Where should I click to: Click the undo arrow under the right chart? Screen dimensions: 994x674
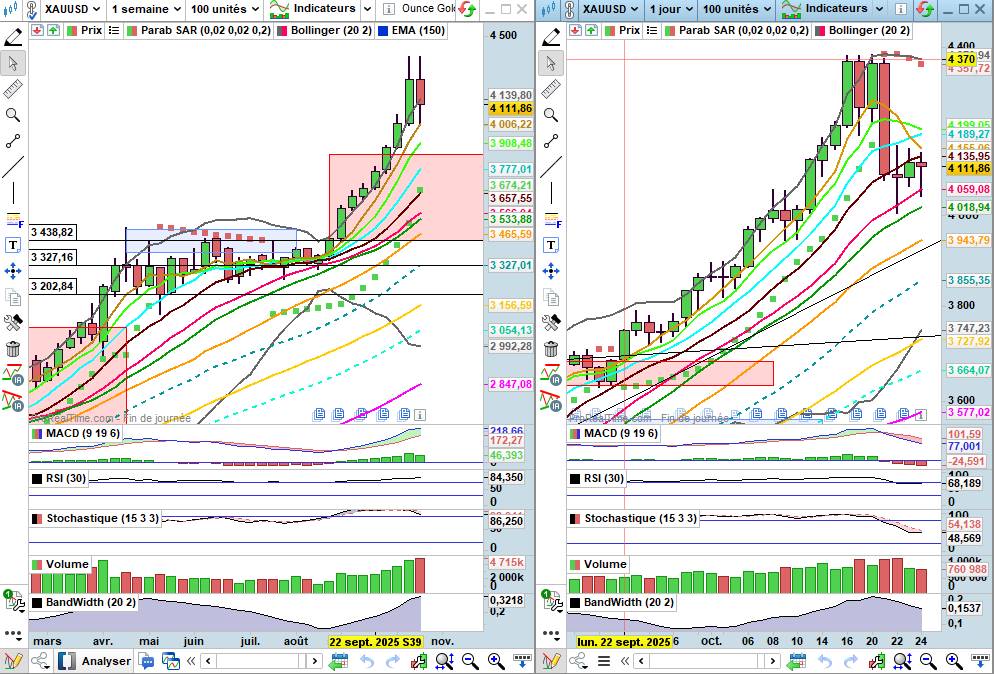click(825, 661)
